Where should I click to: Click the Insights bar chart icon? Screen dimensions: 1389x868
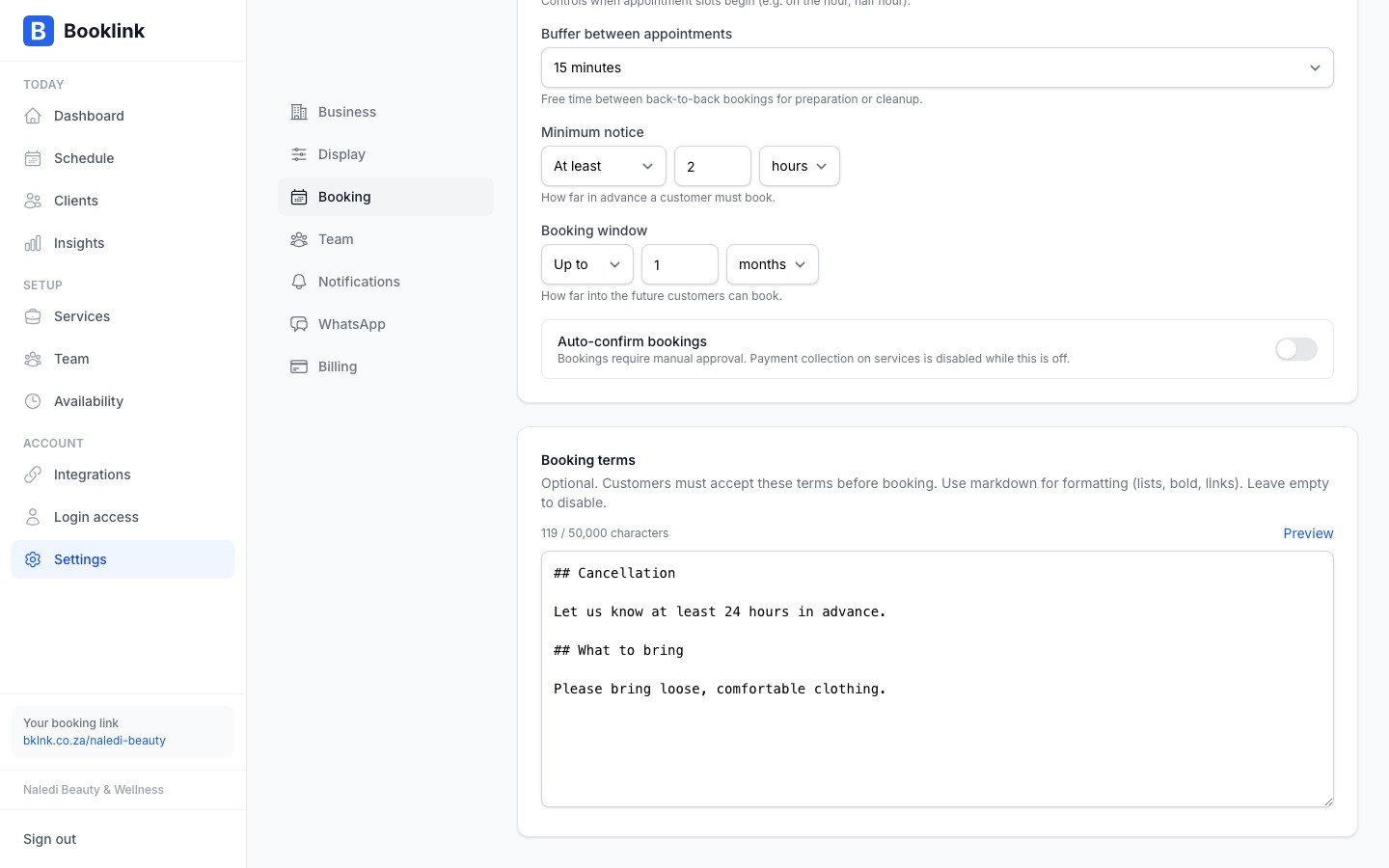pos(33,243)
